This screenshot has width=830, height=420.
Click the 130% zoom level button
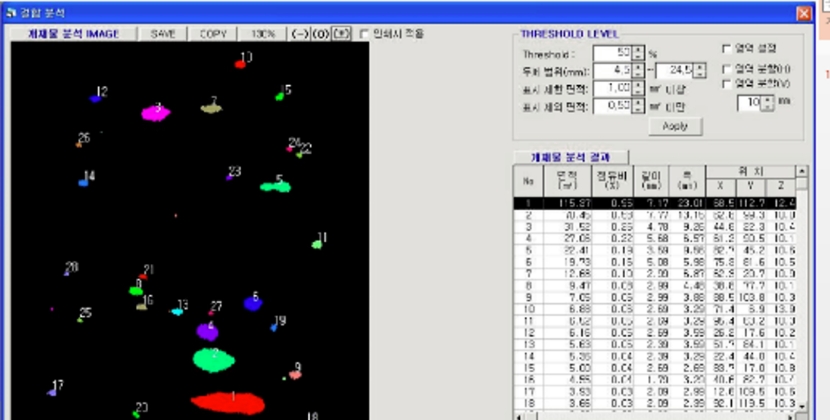coord(263,33)
